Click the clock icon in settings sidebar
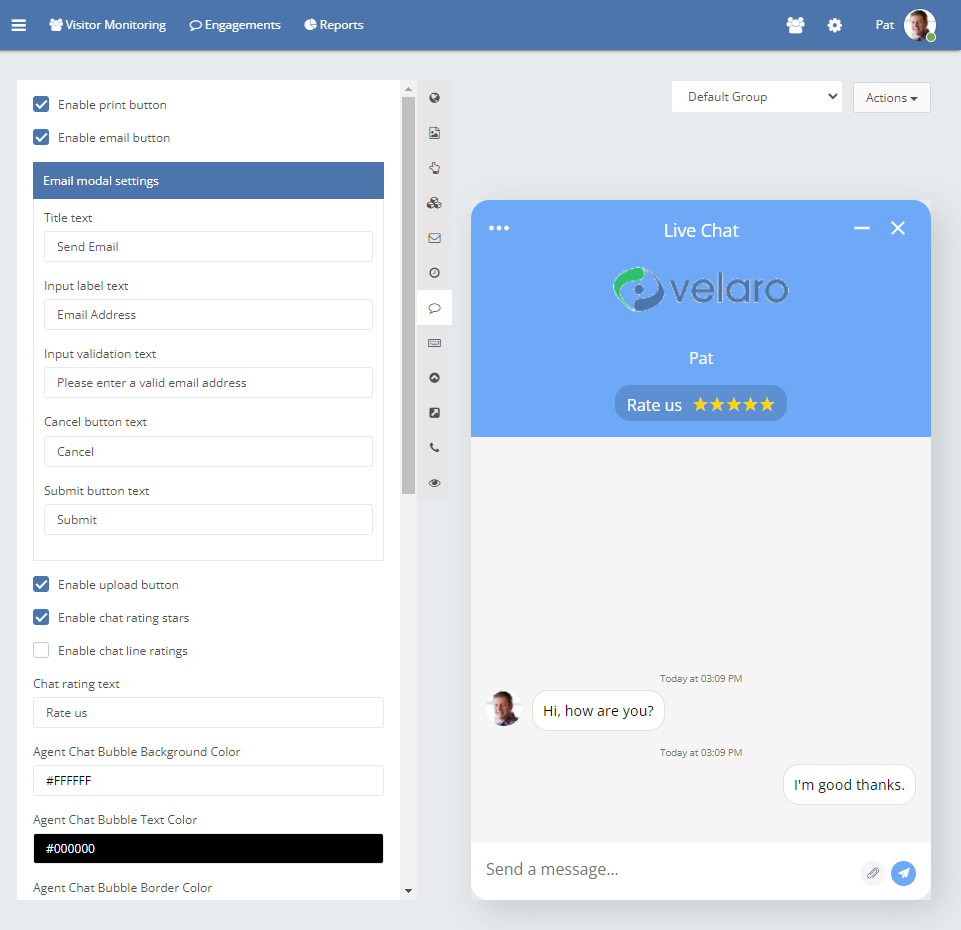 click(434, 273)
